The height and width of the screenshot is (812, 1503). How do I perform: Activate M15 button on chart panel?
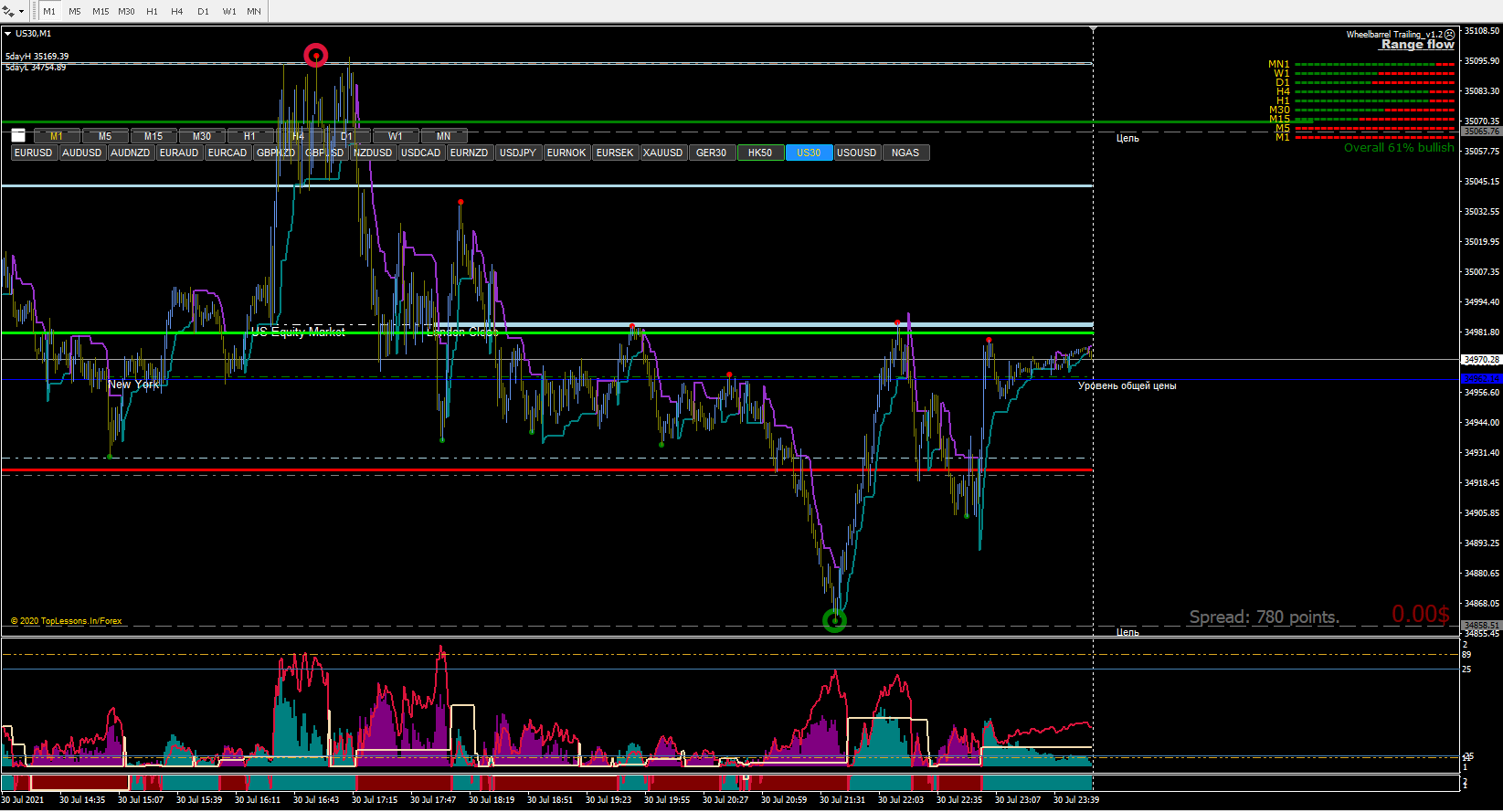point(153,136)
